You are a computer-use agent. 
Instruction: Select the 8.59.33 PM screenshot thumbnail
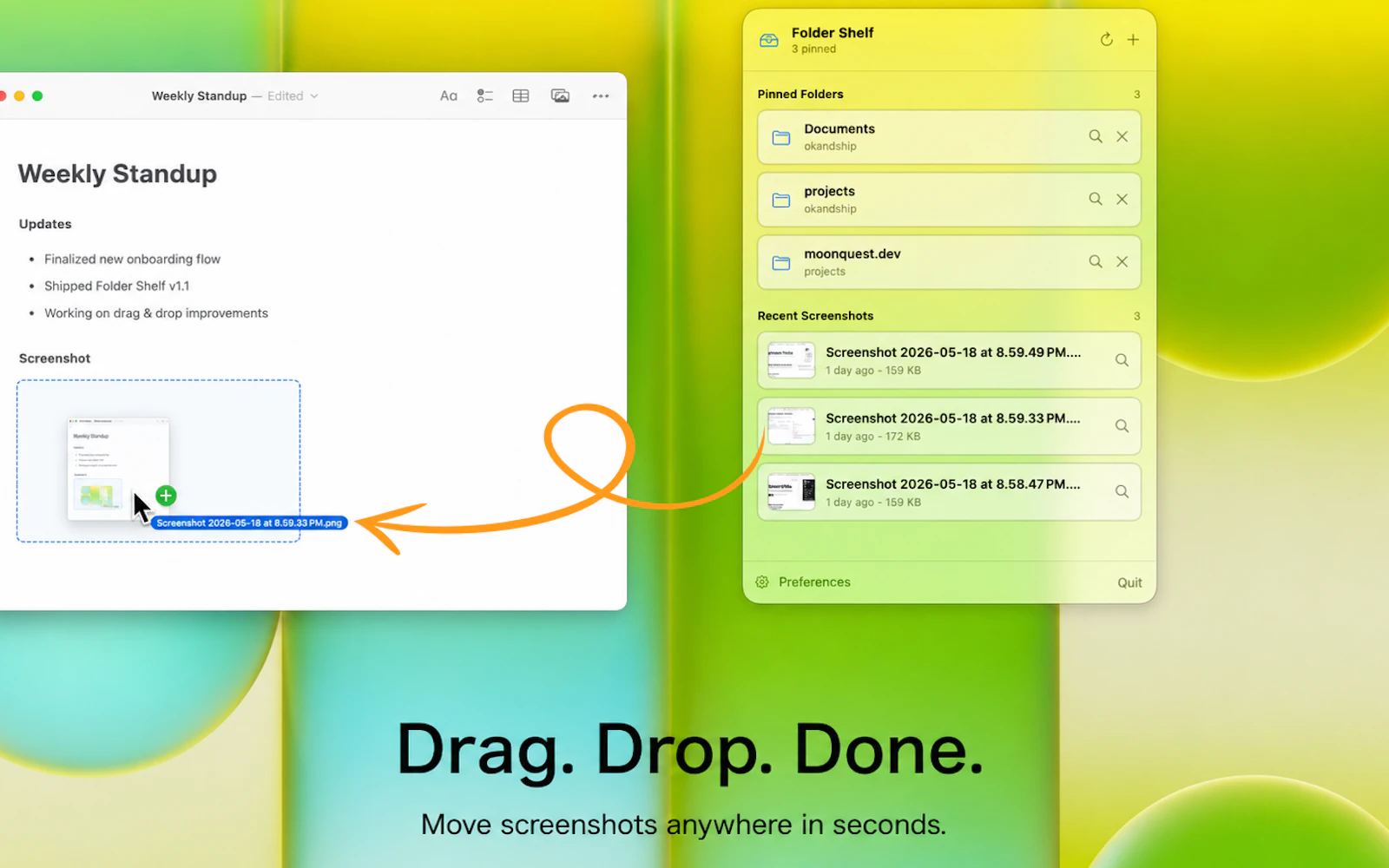point(791,426)
